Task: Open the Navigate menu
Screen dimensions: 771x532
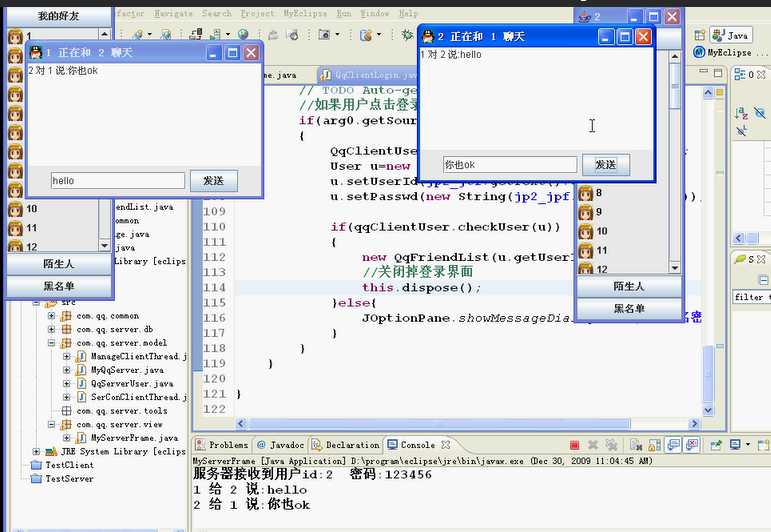Action: [x=173, y=13]
